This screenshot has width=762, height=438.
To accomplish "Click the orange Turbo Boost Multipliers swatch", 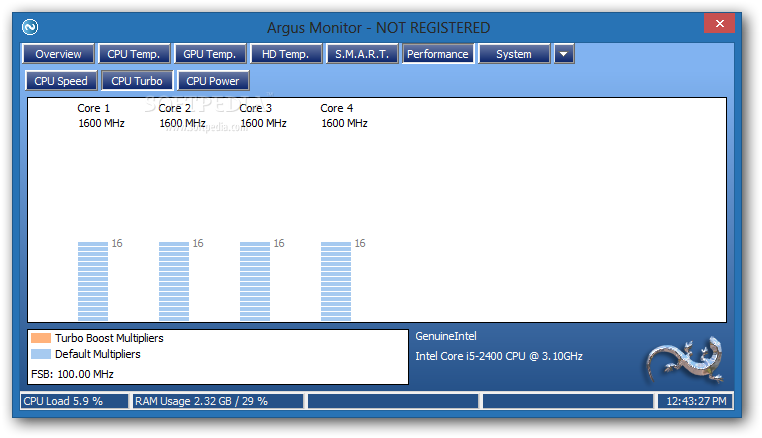I will [x=41, y=338].
